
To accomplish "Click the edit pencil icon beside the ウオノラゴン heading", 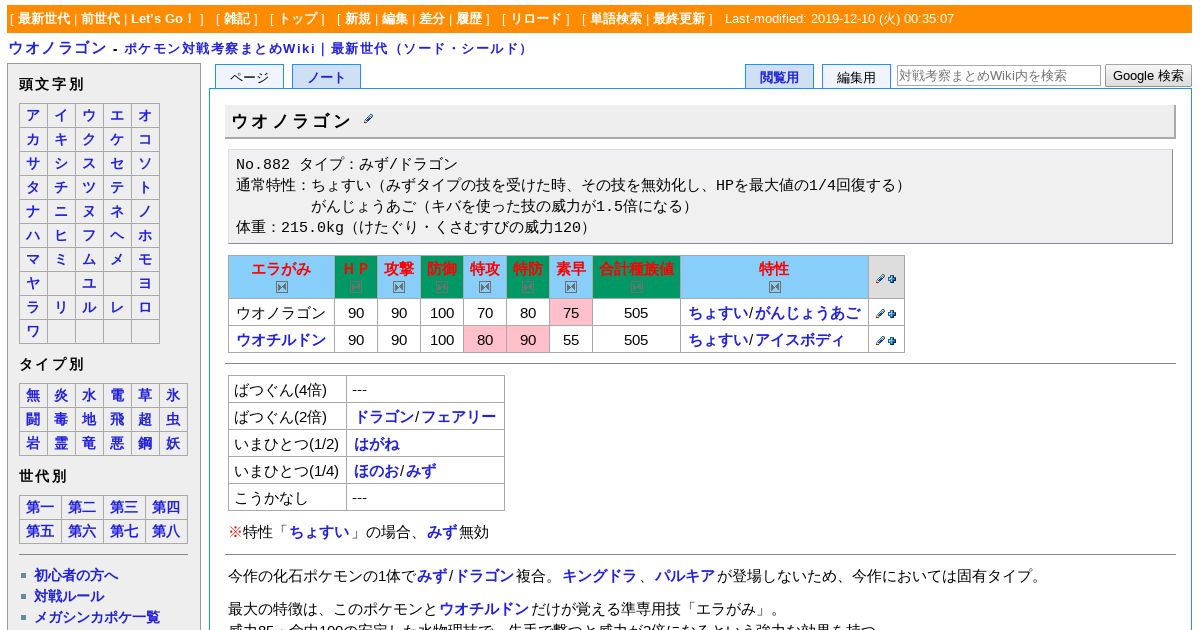I will point(368,119).
